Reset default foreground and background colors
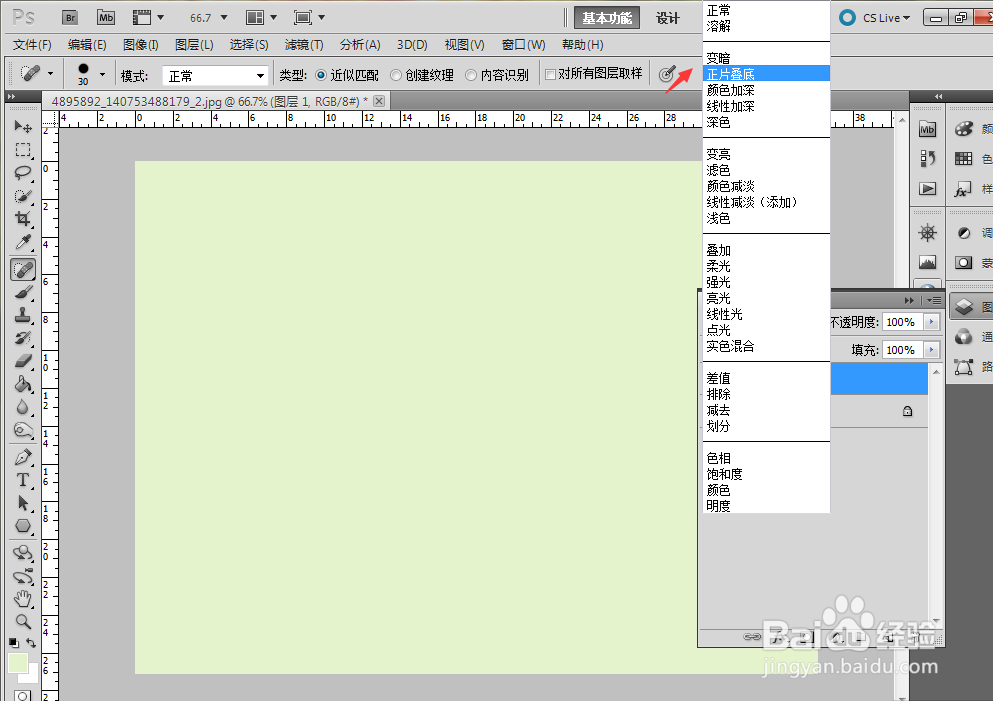The height and width of the screenshot is (701, 993). pyautogui.click(x=14, y=643)
